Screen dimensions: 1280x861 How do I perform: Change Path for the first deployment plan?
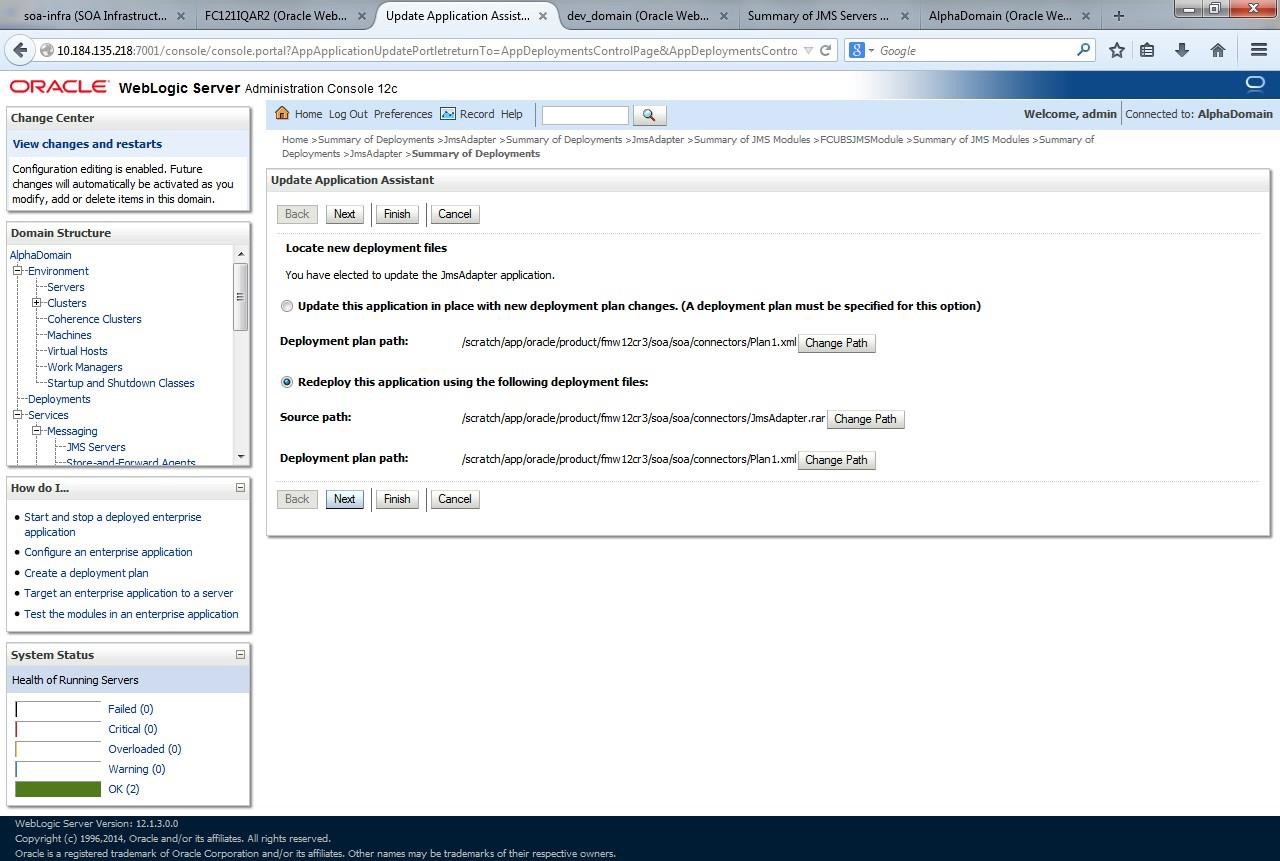click(836, 343)
